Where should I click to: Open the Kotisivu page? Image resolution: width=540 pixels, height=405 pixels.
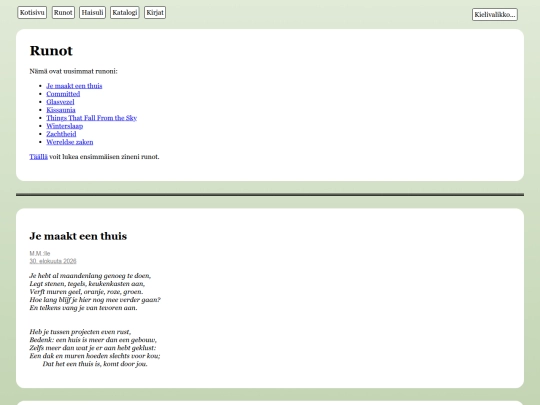point(32,13)
